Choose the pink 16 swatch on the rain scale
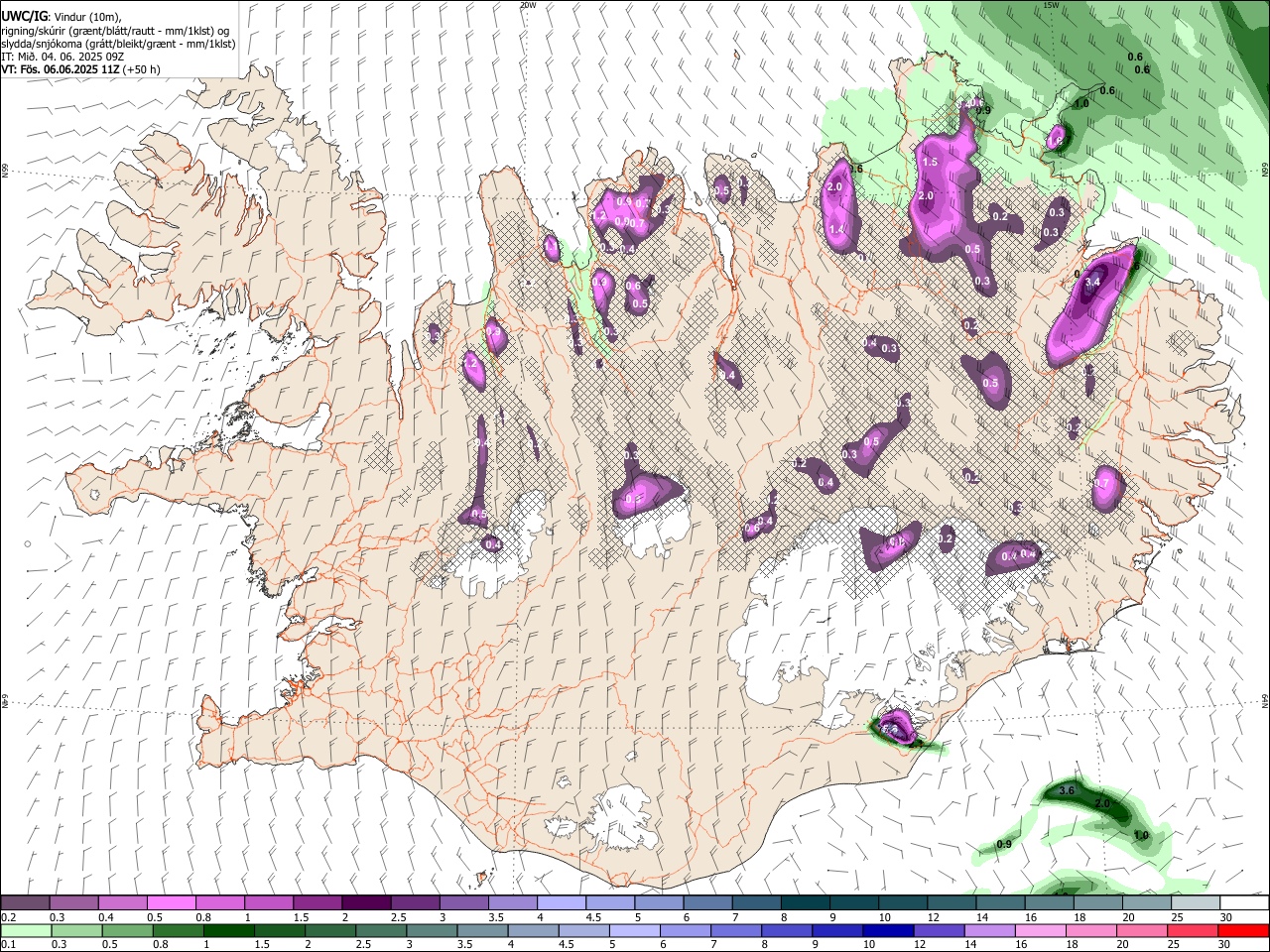The image size is (1270, 952). click(1041, 930)
